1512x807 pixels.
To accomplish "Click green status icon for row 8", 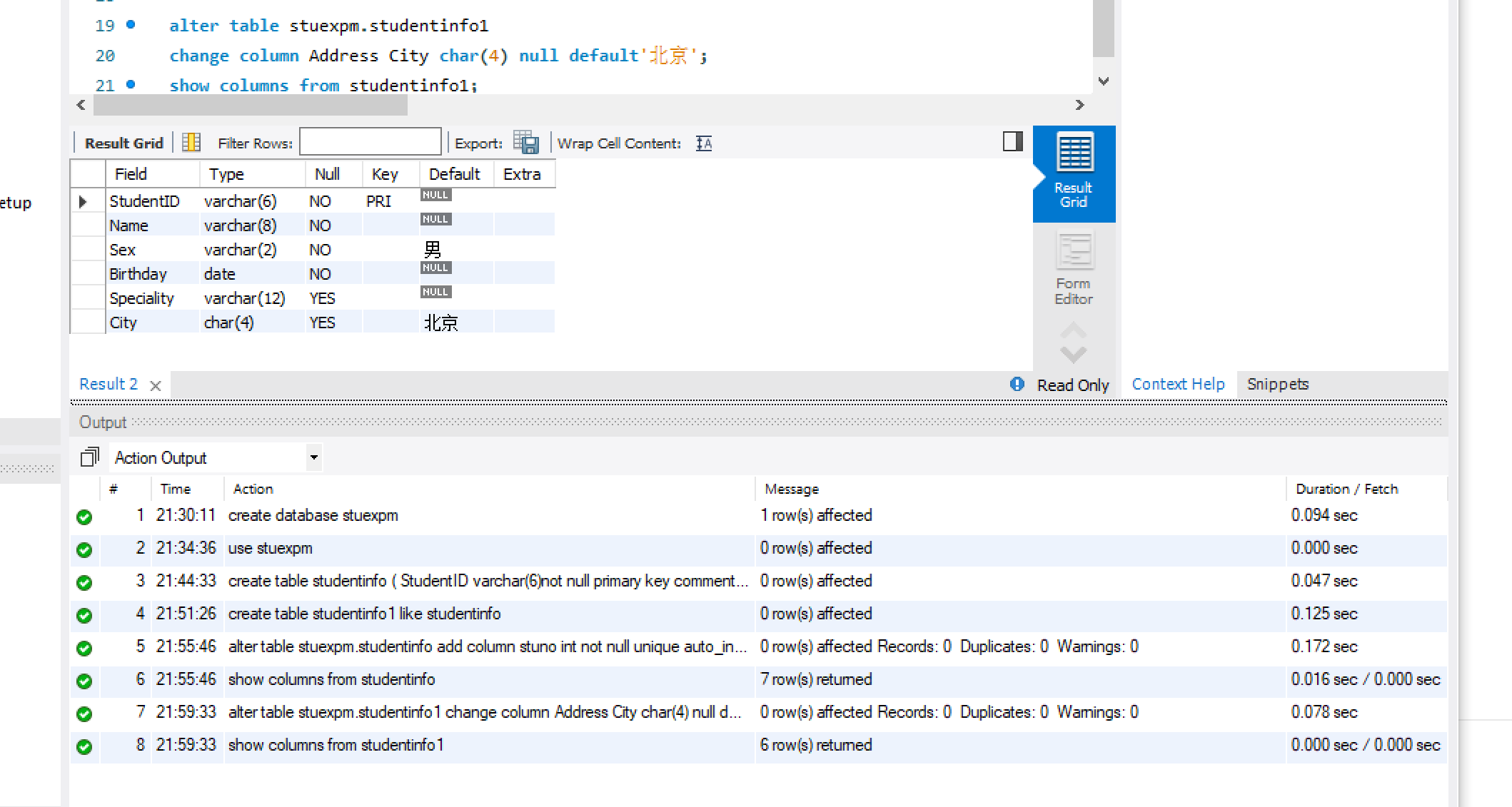I will point(84,746).
